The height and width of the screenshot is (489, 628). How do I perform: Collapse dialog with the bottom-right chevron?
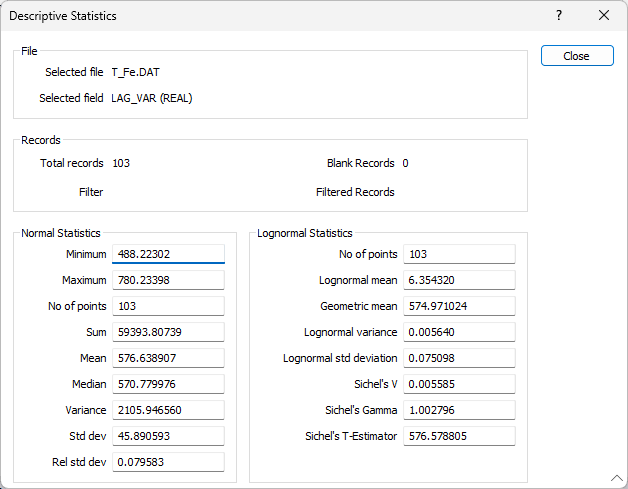pyautogui.click(x=617, y=478)
